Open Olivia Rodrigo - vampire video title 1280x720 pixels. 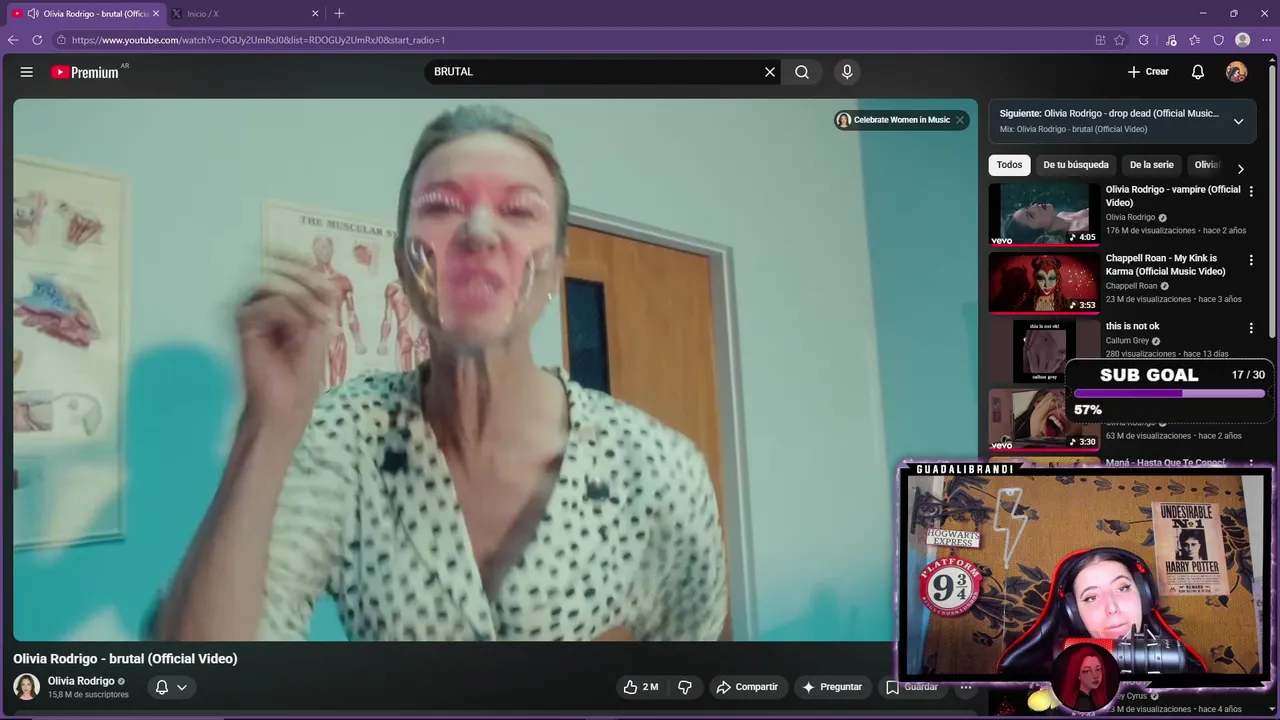click(x=1173, y=196)
